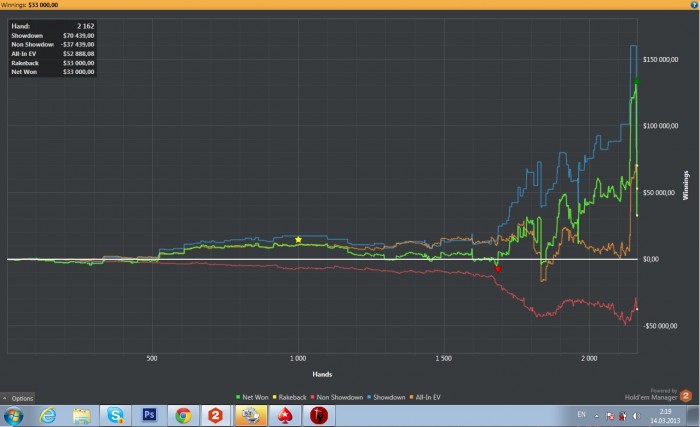Click the 1 500 hands axis label
Viewport: 700px width, 427px height.
pos(443,359)
